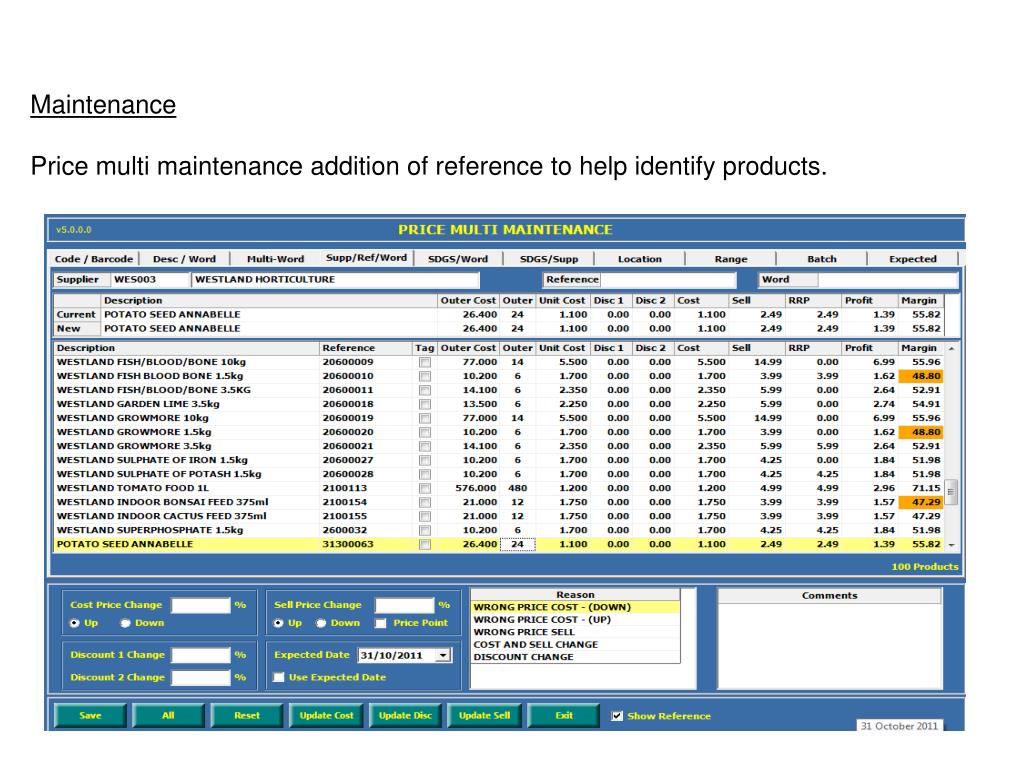Select WESTLAND GROWMORE 10kg row
Screen dimensions: 1024x768
498,418
